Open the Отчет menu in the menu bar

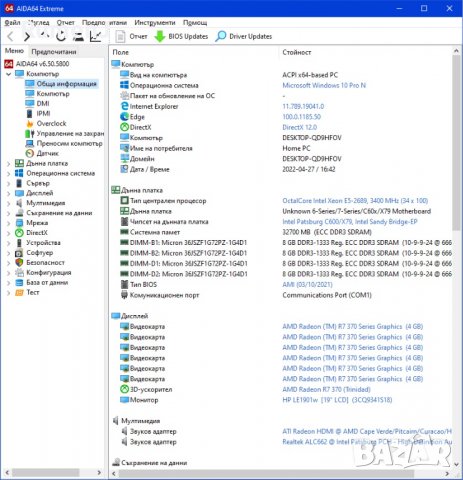pos(65,22)
